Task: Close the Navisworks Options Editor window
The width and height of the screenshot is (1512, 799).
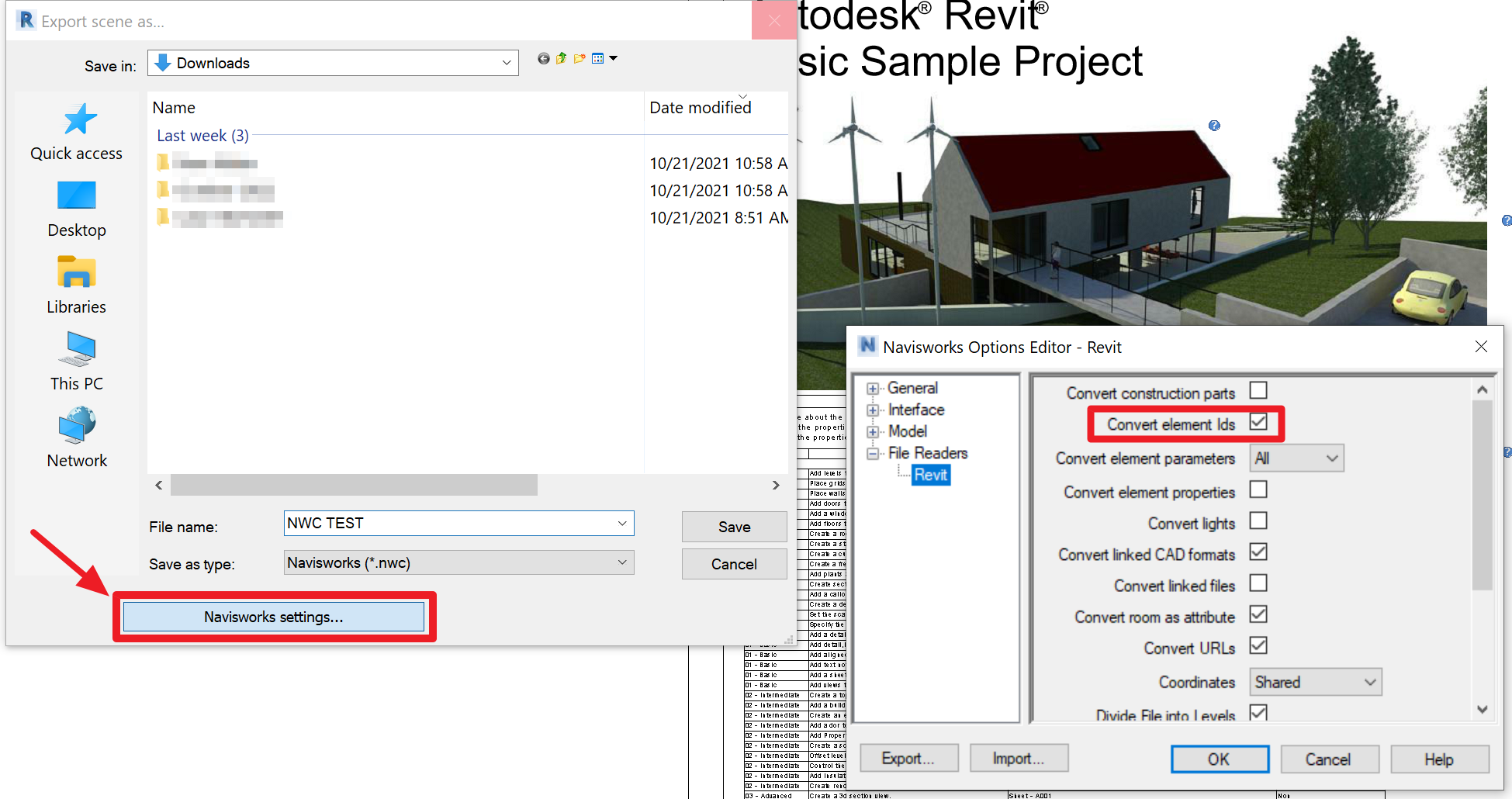Action: click(x=1481, y=347)
